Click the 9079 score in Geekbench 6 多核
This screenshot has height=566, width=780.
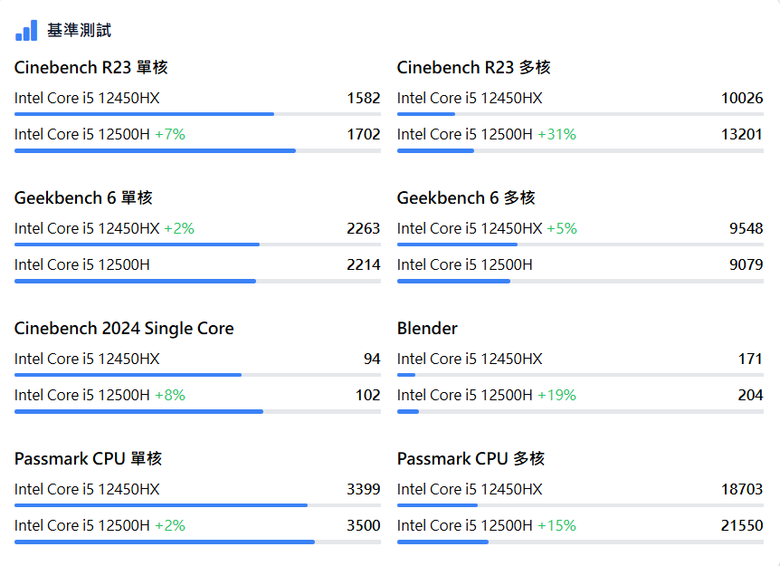(746, 265)
